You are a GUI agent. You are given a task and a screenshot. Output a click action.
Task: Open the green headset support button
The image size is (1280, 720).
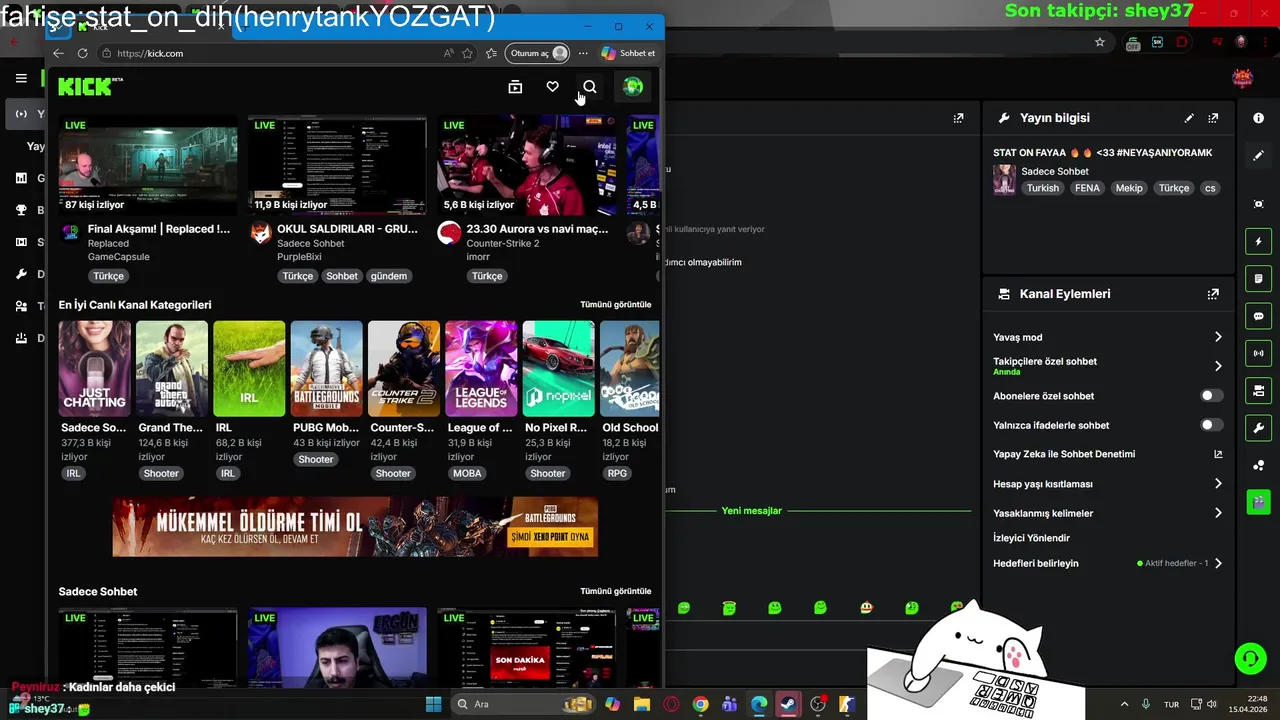[1250, 659]
